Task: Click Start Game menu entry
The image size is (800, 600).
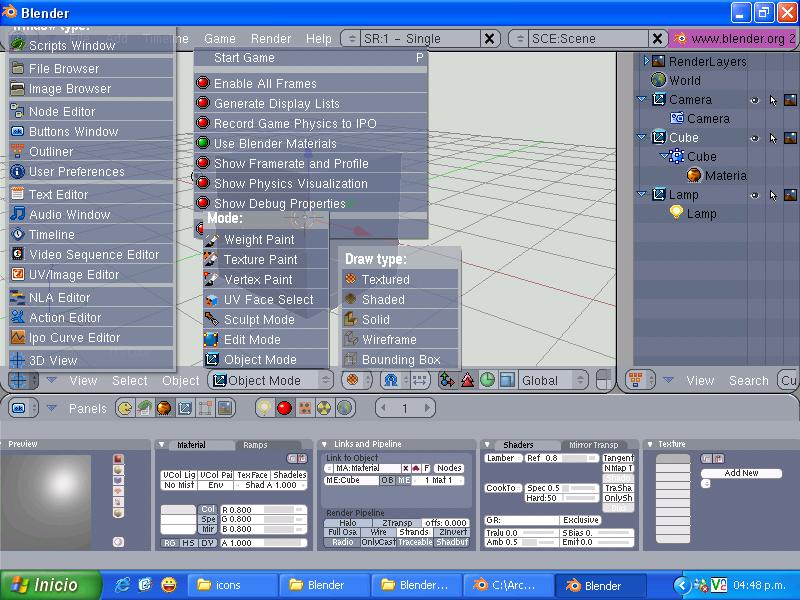Action: coord(311,58)
